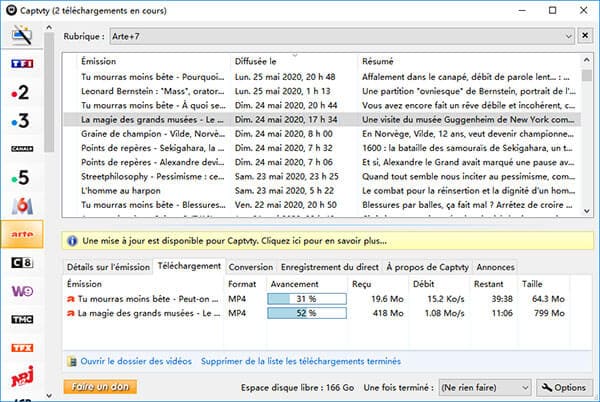Open the Options button
This screenshot has height=402, width=600.
coord(564,388)
